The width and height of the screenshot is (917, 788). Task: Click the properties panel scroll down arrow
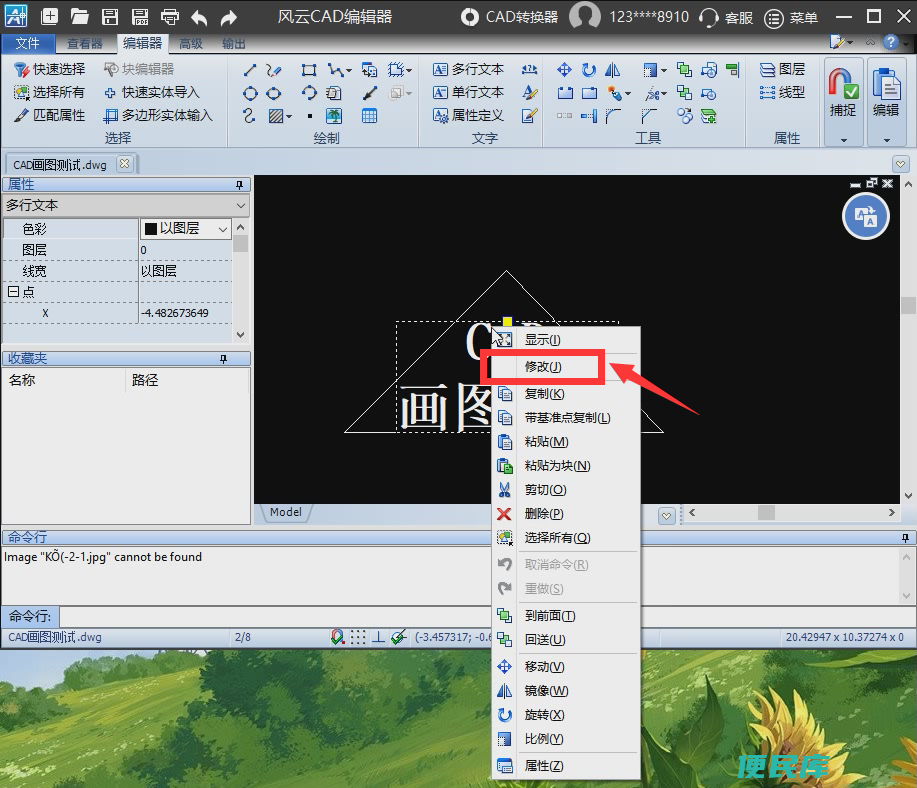pos(240,335)
